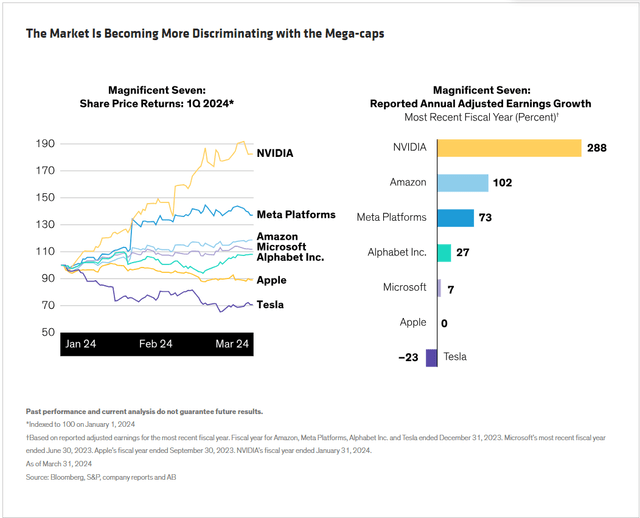Click the 'Source: Bloomberg, S&P' line
This screenshot has width=640, height=518.
click(x=101, y=477)
